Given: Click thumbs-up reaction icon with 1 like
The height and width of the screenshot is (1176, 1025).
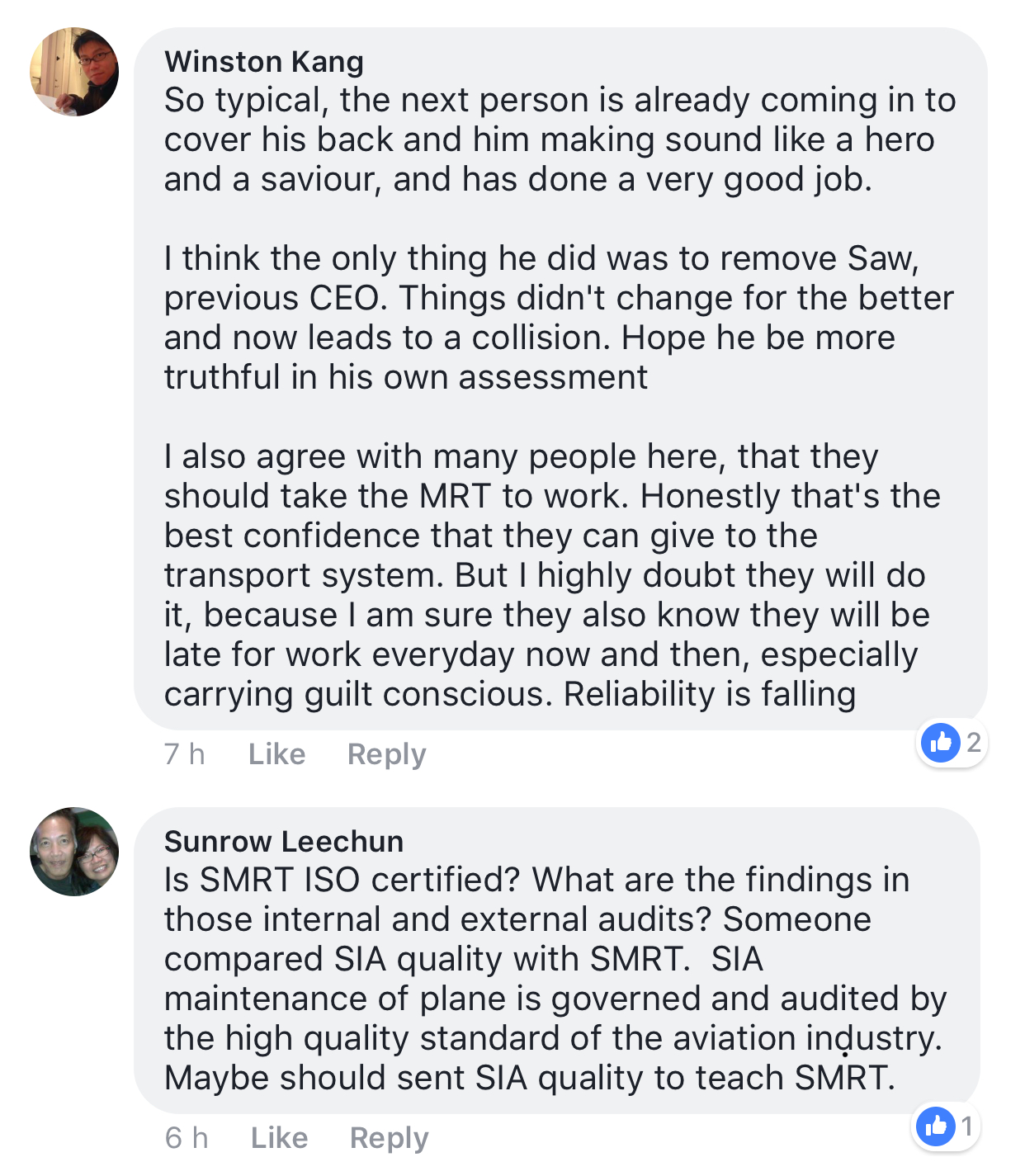Looking at the screenshot, I should [936, 1126].
